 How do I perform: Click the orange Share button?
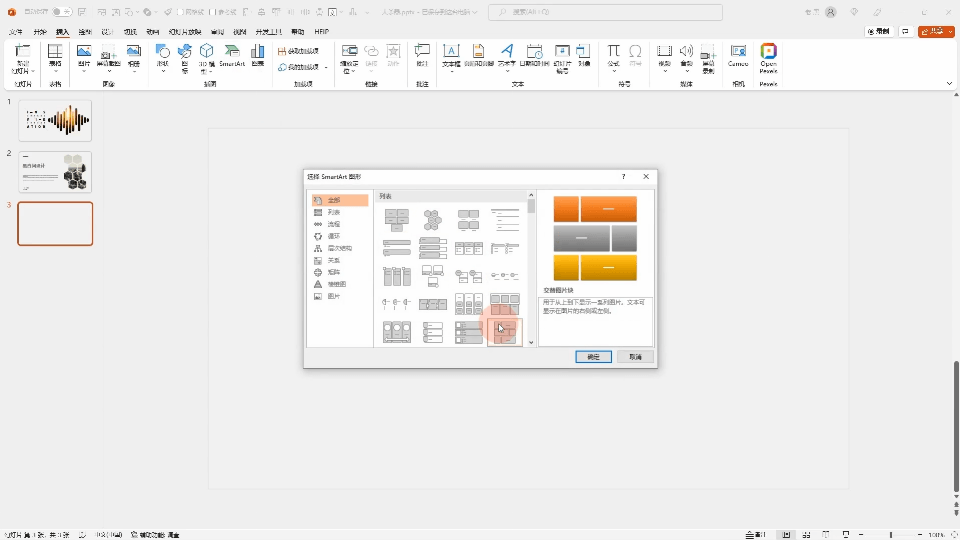click(x=932, y=31)
